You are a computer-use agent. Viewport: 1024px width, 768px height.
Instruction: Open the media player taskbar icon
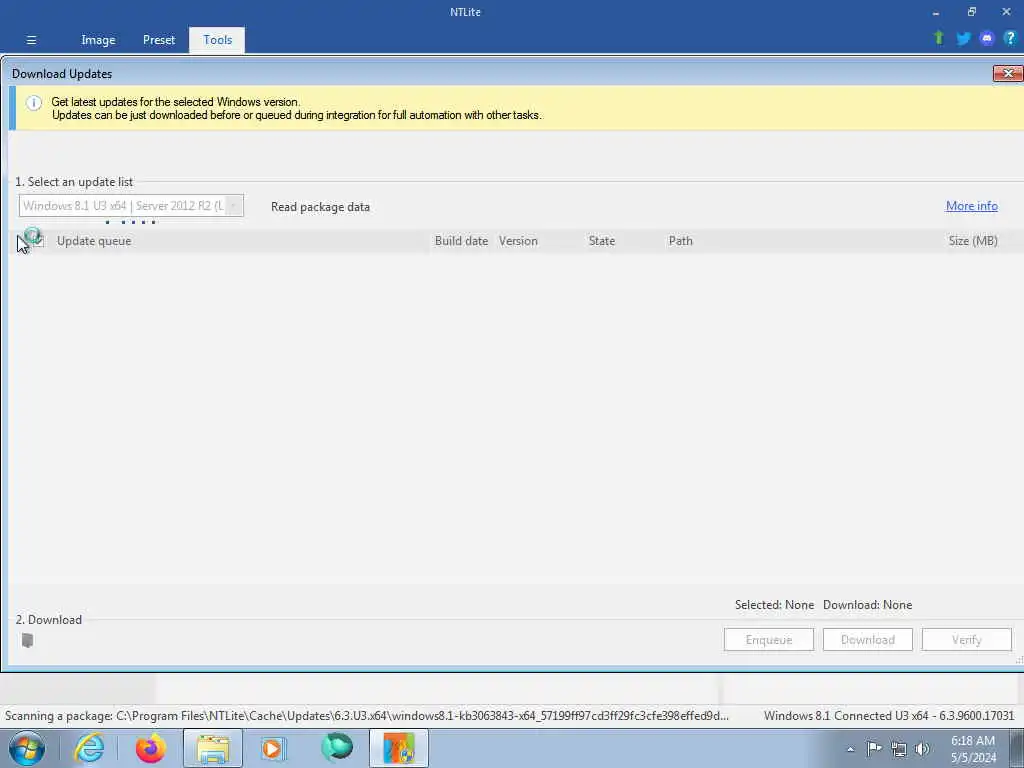[273, 748]
